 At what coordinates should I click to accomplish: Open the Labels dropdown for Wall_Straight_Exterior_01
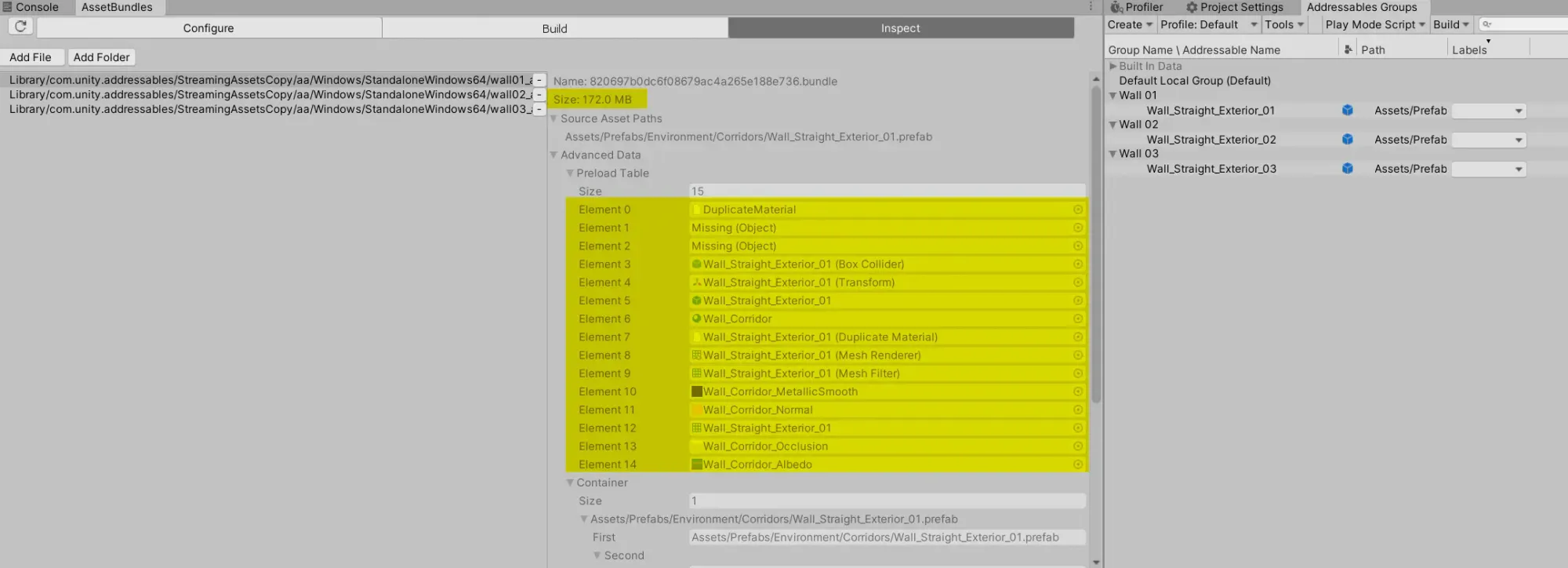tap(1489, 111)
